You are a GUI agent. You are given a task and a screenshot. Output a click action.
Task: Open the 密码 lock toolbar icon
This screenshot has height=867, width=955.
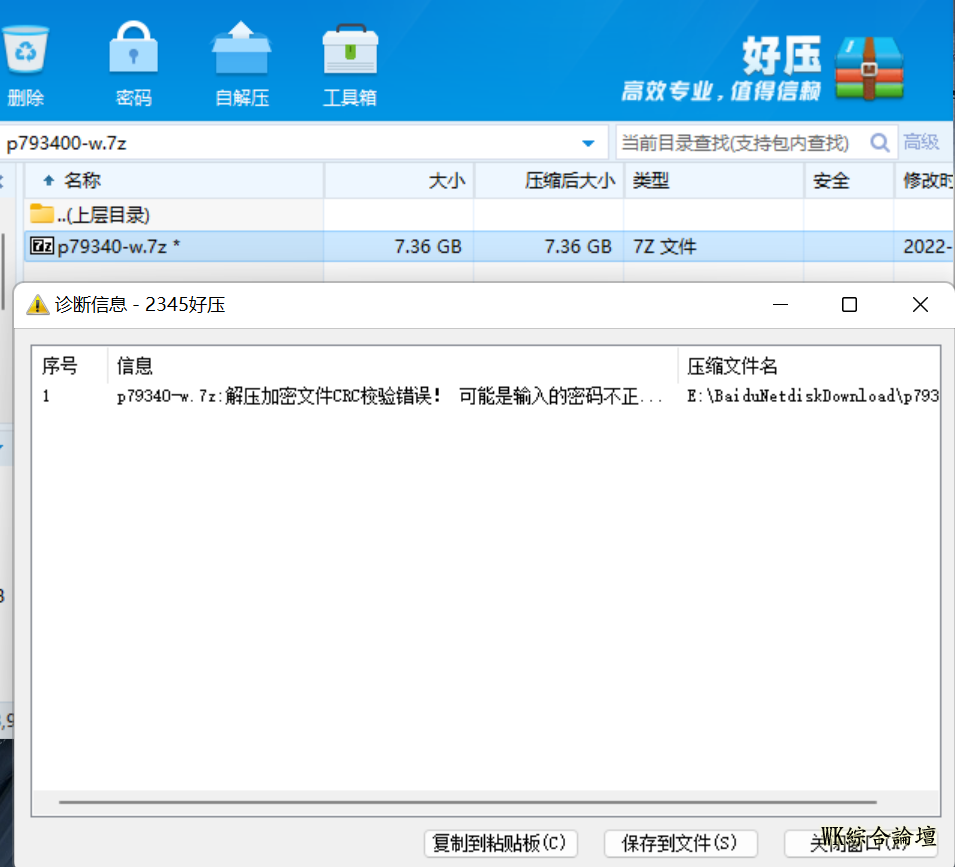[x=133, y=47]
